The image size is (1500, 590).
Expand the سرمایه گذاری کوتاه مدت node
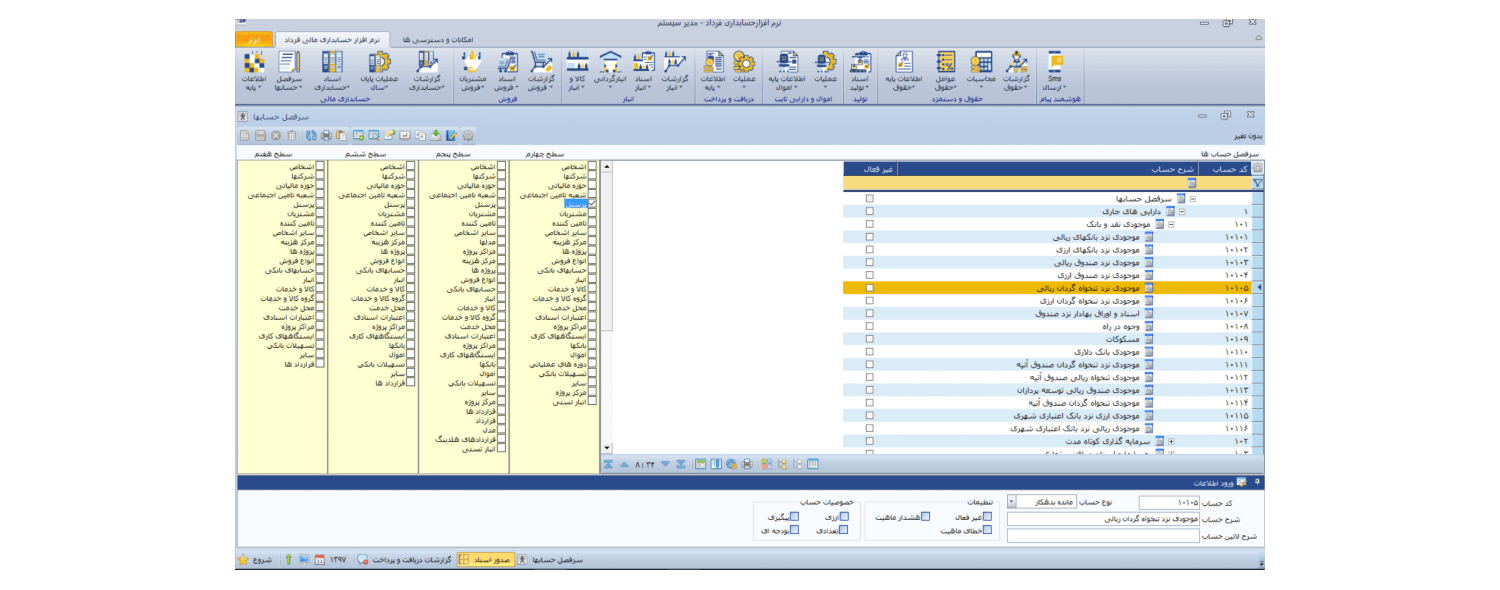coord(1171,441)
